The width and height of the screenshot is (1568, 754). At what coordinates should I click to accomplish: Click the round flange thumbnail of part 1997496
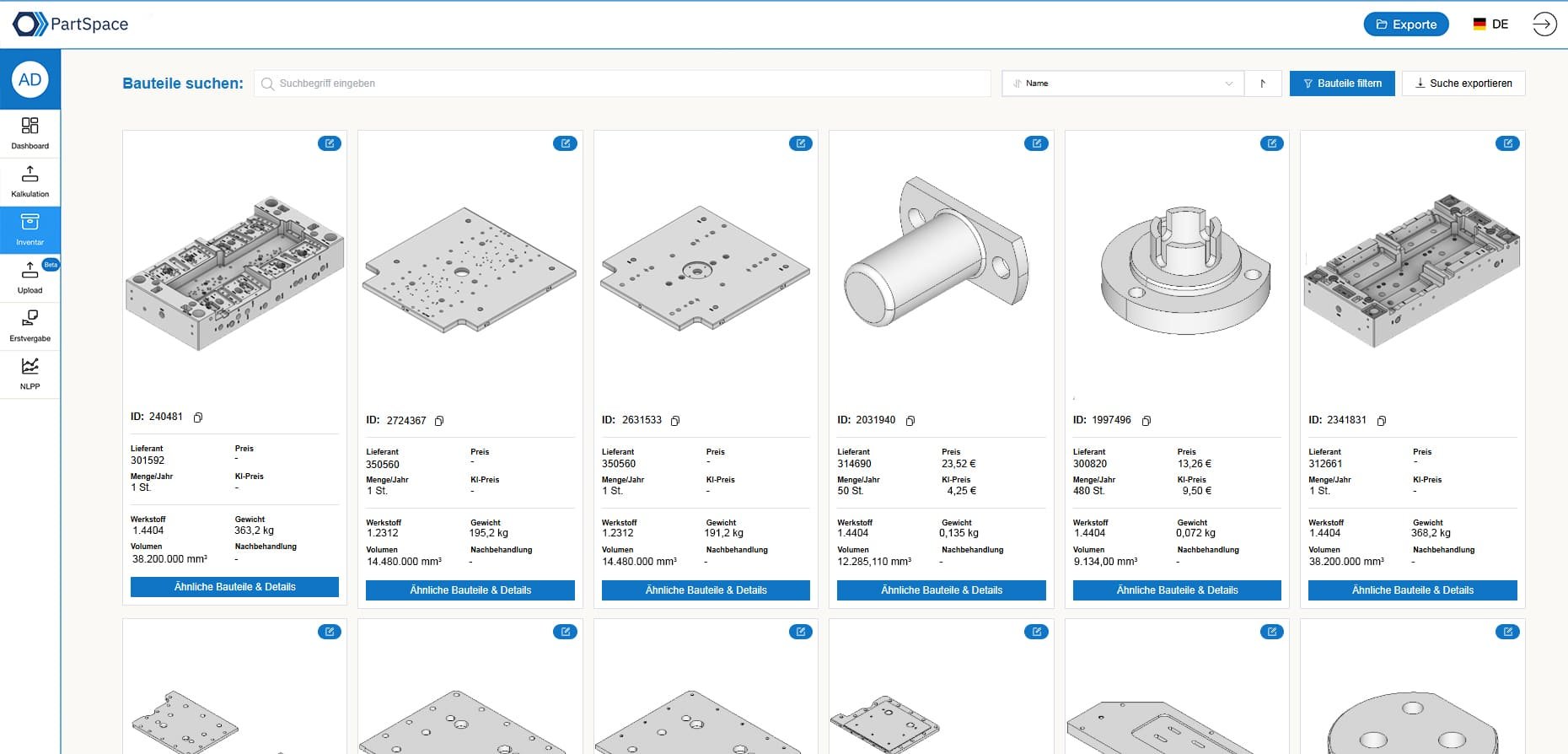coord(1185,270)
